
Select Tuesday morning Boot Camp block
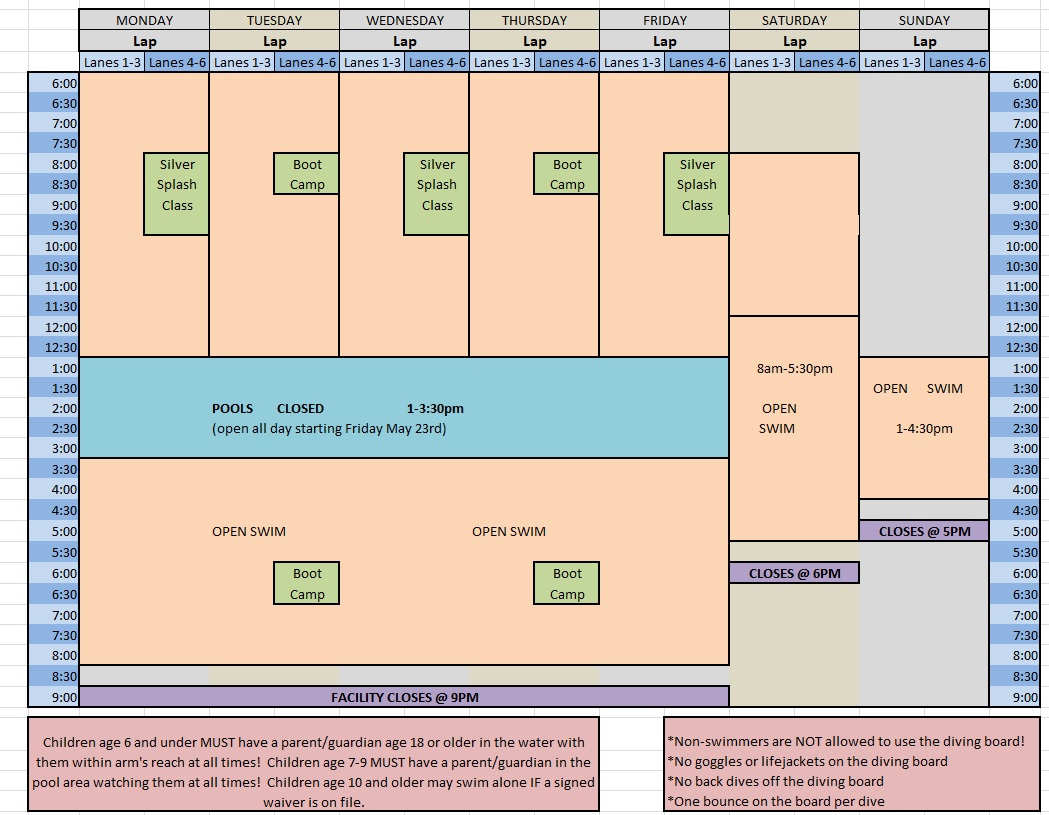[x=306, y=174]
